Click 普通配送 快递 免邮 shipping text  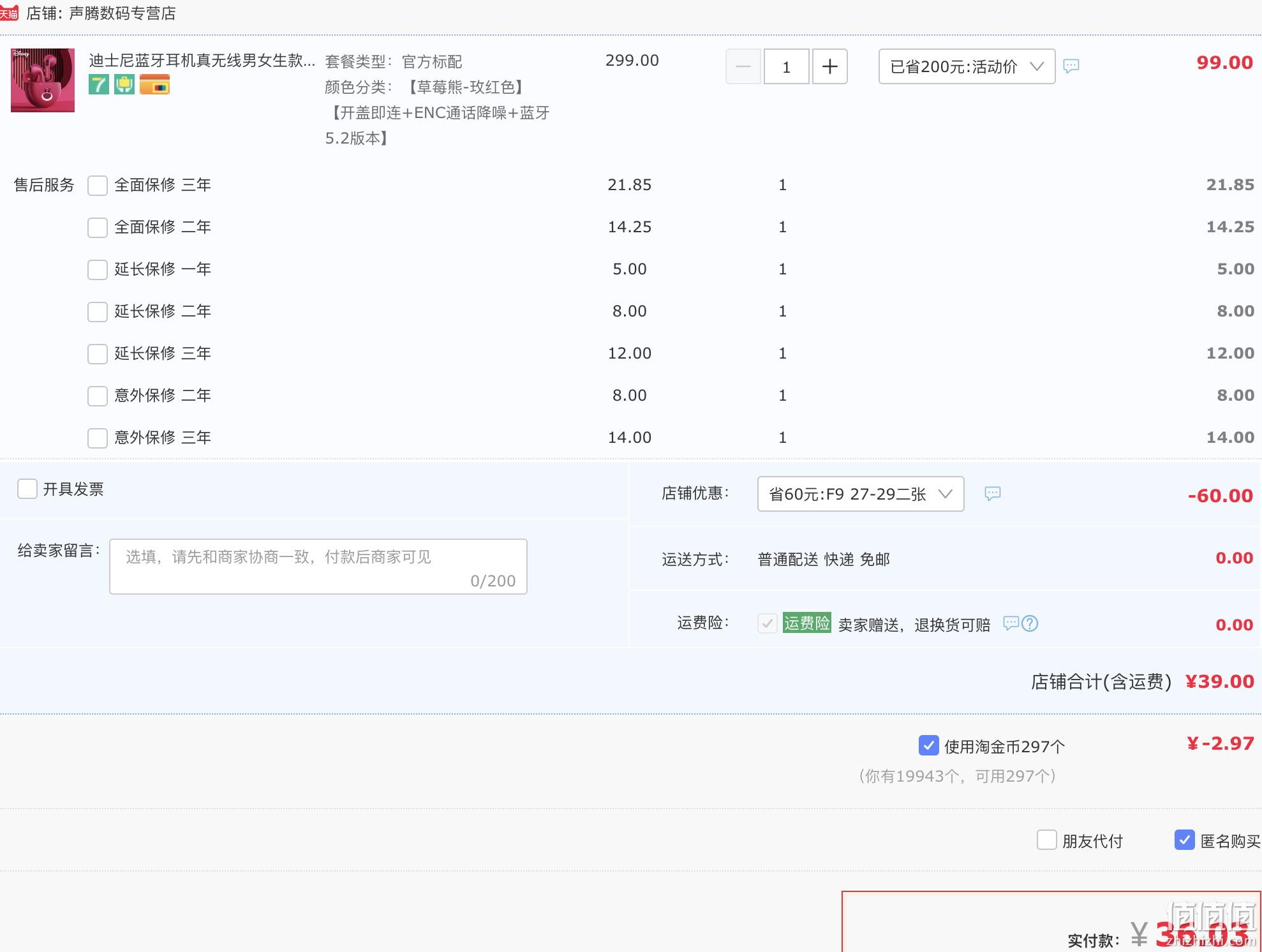[824, 560]
